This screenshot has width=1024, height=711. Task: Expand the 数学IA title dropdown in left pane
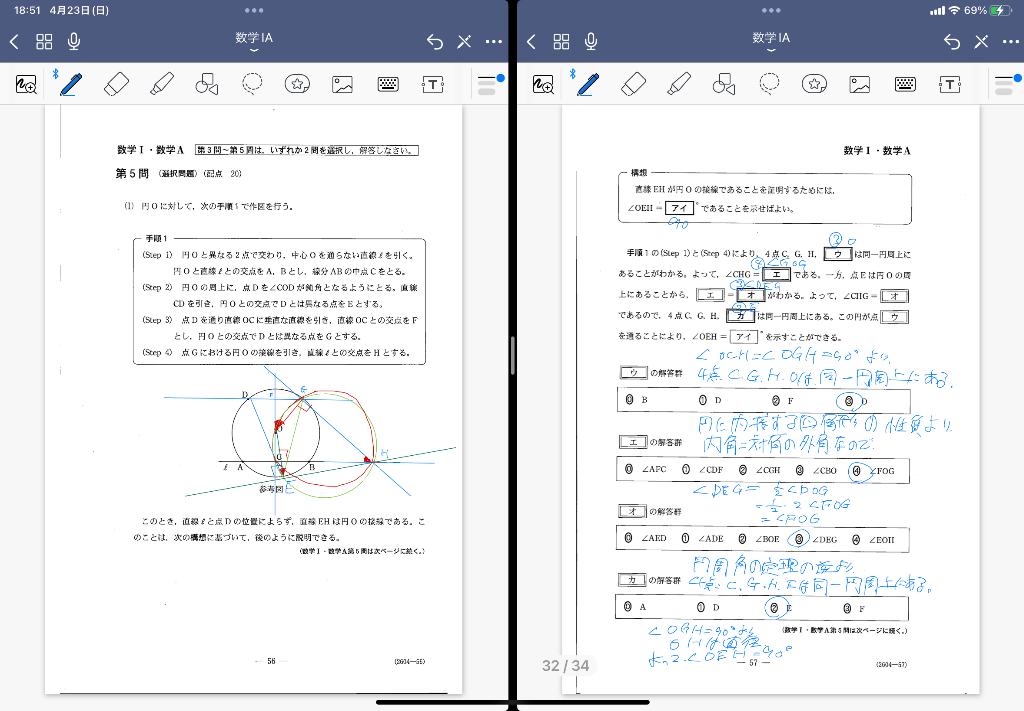coord(254,42)
